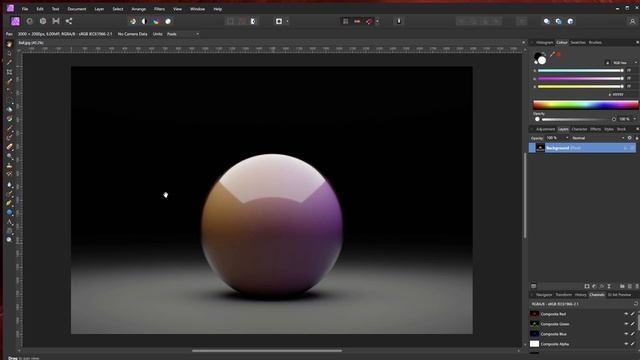Select the Hand (view) tool

pos(9,44)
